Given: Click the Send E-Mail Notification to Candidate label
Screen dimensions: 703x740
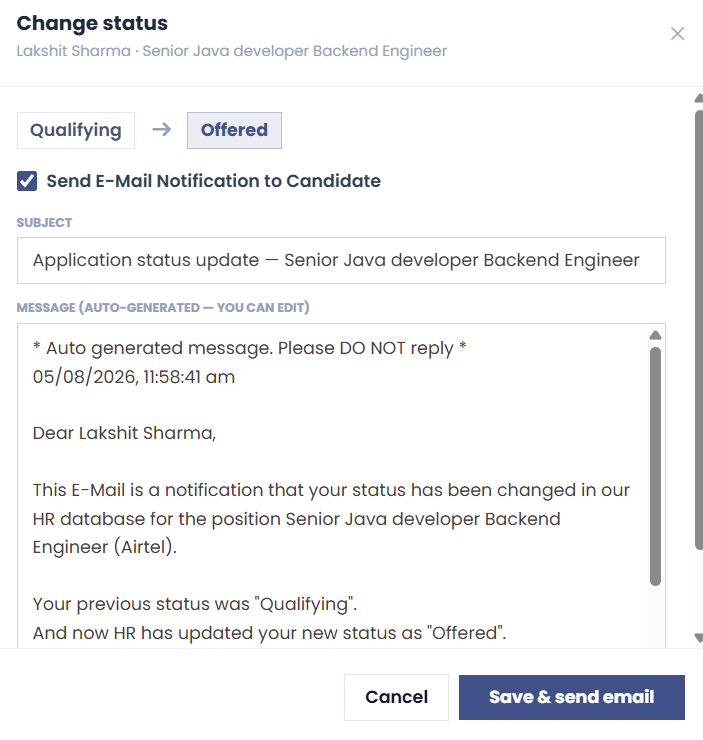Looking at the screenshot, I should click(x=213, y=181).
